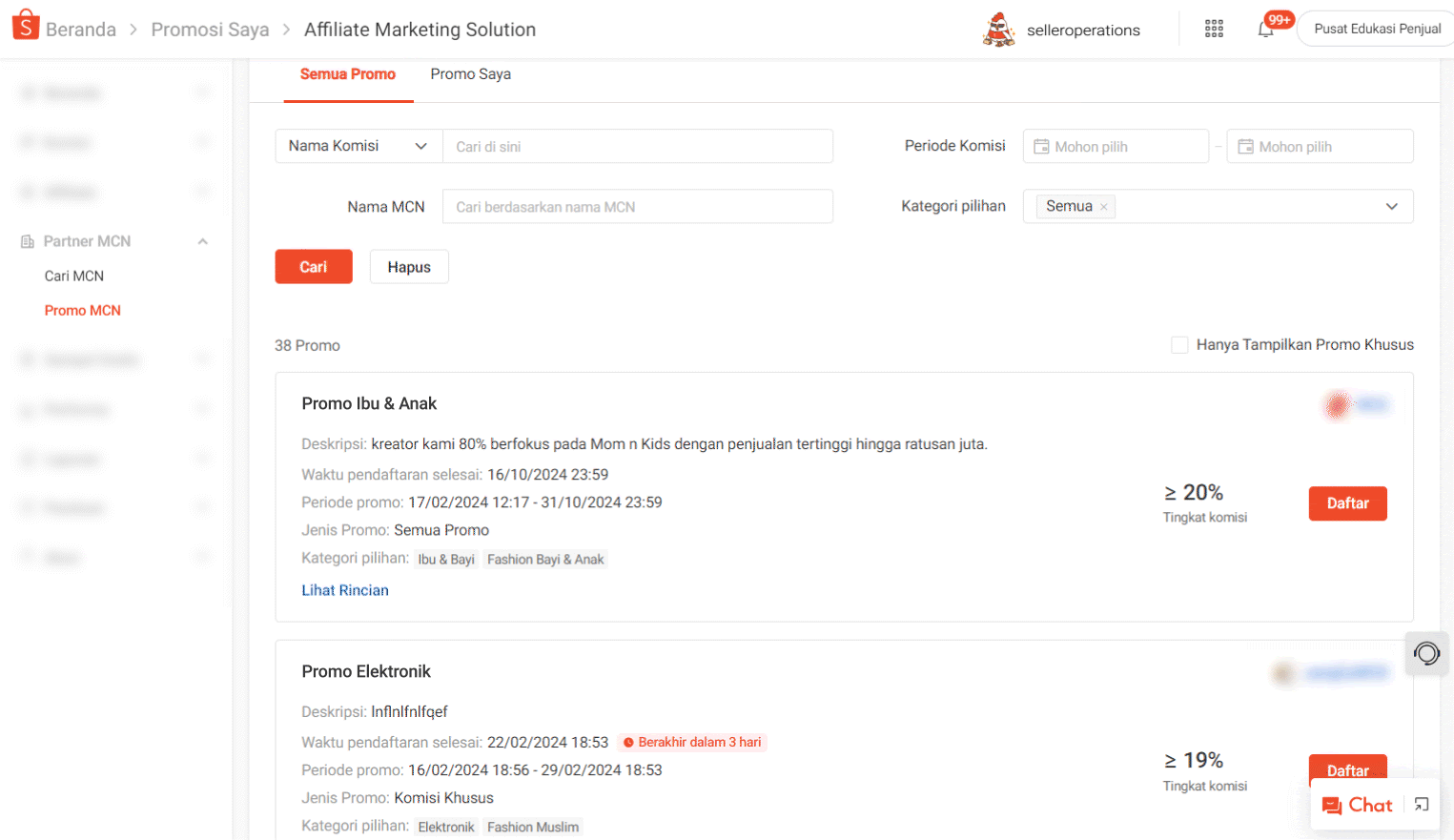Click the floating feedback icon on the right edge
Image resolution: width=1454 pixels, height=840 pixels.
[x=1426, y=654]
